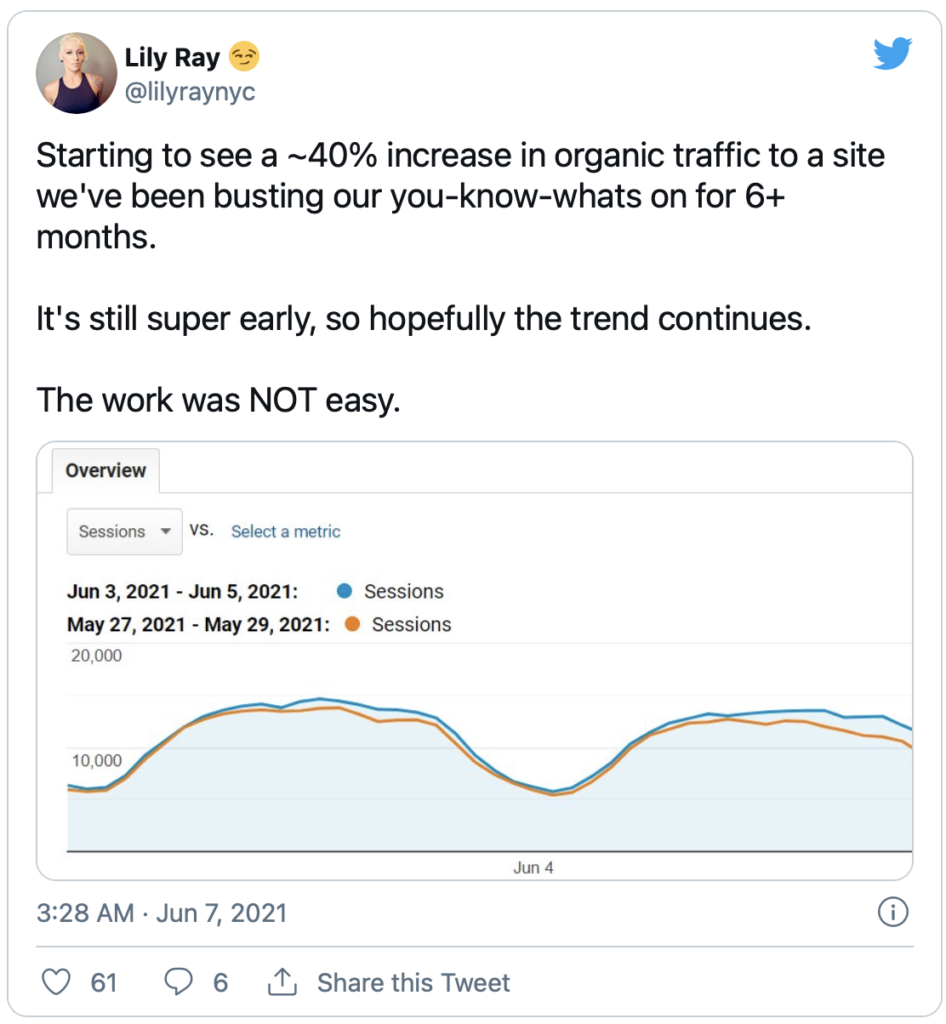Click the Select a metric link

click(286, 532)
